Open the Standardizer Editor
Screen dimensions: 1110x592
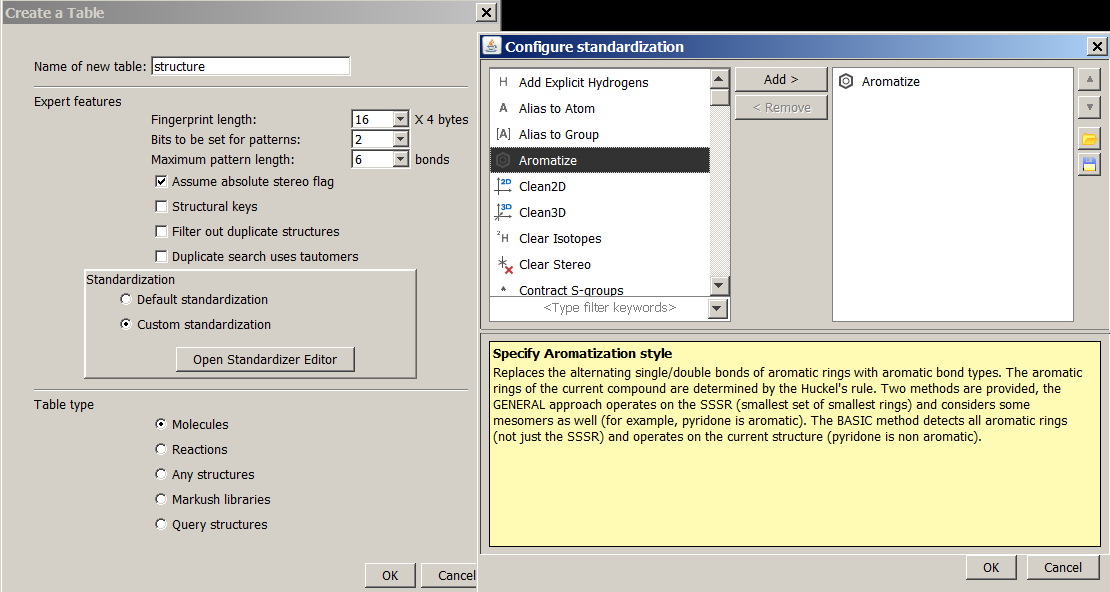pos(264,359)
